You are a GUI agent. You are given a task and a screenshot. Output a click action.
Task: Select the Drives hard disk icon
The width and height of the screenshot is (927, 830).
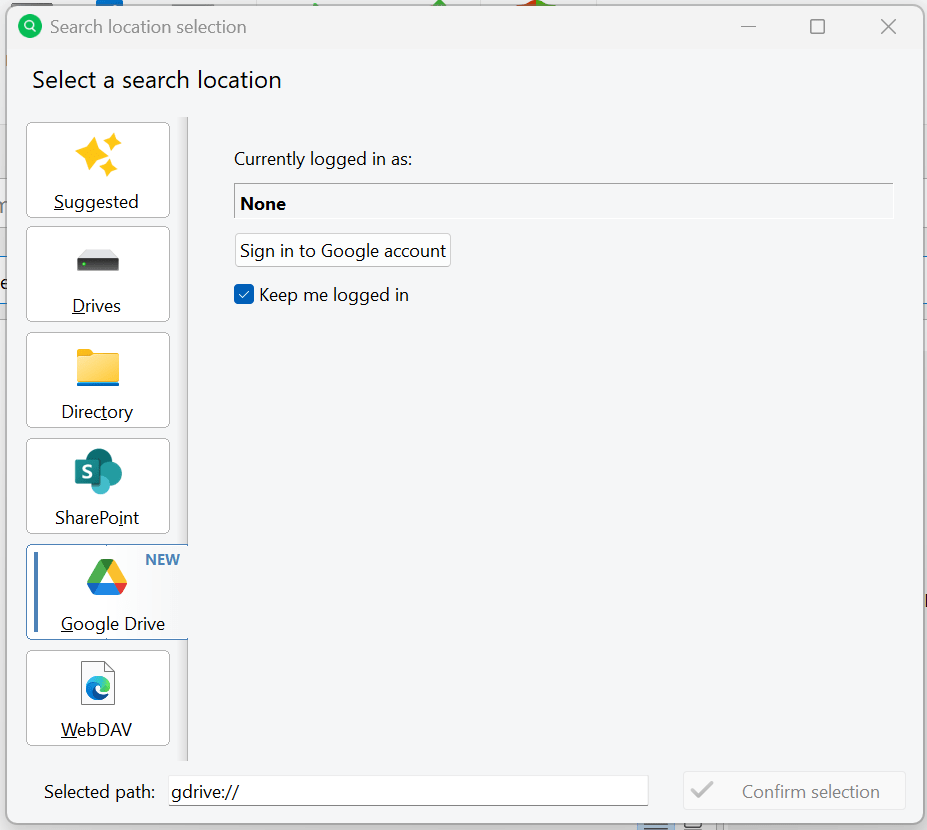tap(98, 262)
